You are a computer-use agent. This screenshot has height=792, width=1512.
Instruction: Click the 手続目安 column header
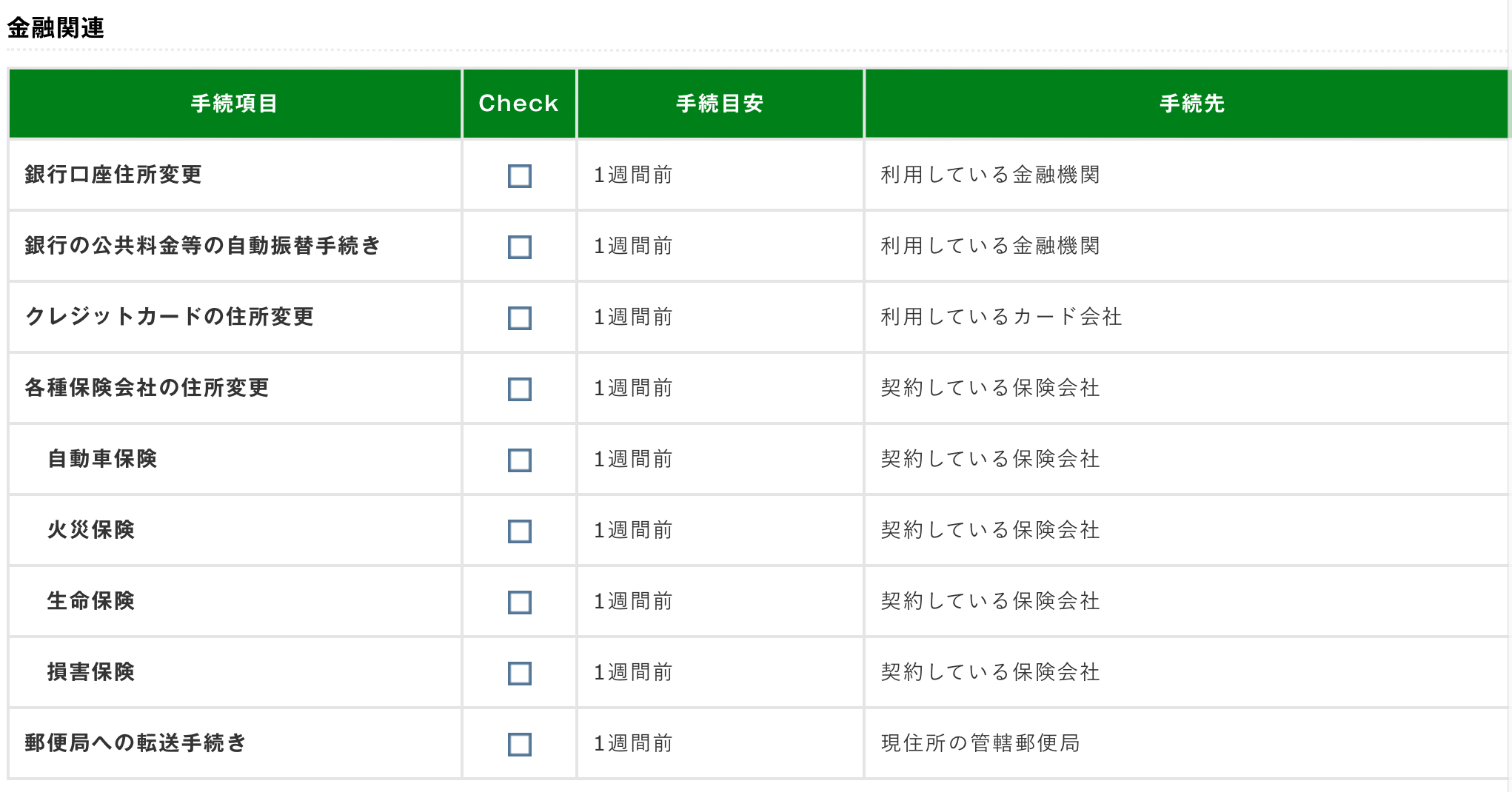720,104
